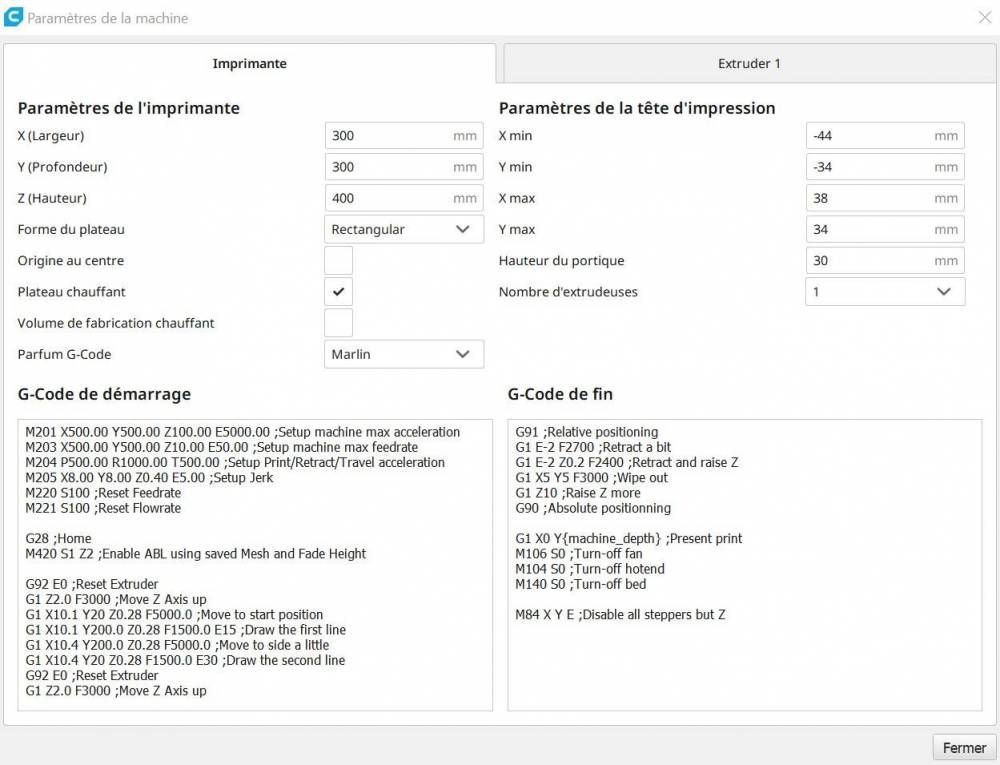Click the Hauteur du portique field
Viewport: 1000px width, 765px height.
871,261
